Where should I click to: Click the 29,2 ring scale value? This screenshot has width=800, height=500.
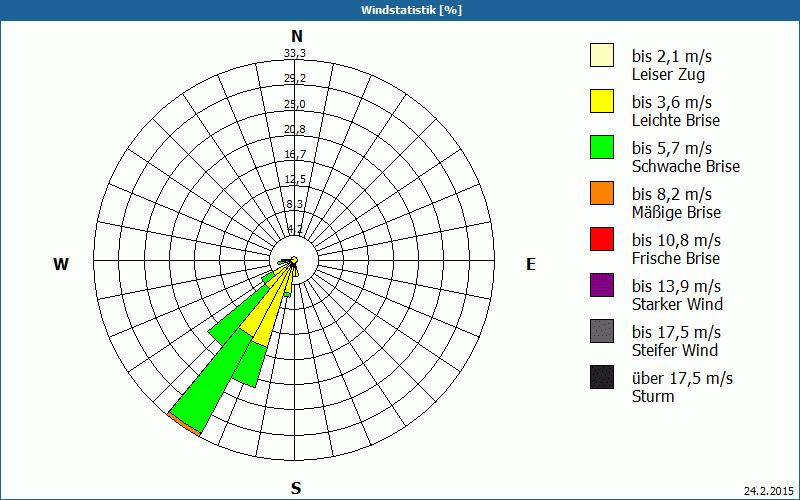pos(295,78)
